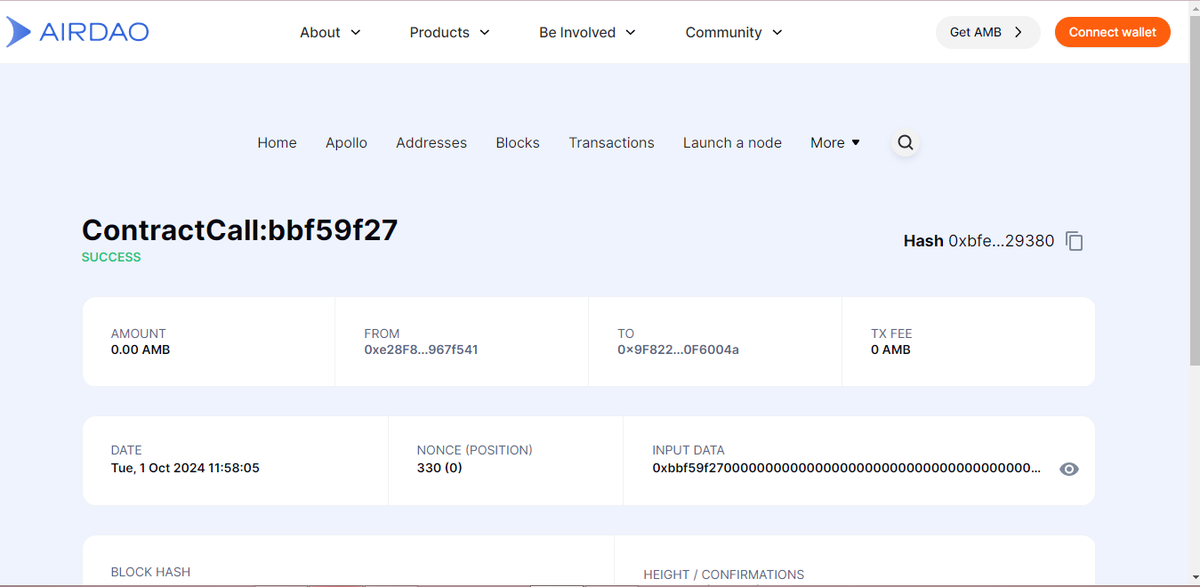This screenshot has height=587, width=1200.
Task: Expand the About dropdown menu
Action: (x=330, y=32)
